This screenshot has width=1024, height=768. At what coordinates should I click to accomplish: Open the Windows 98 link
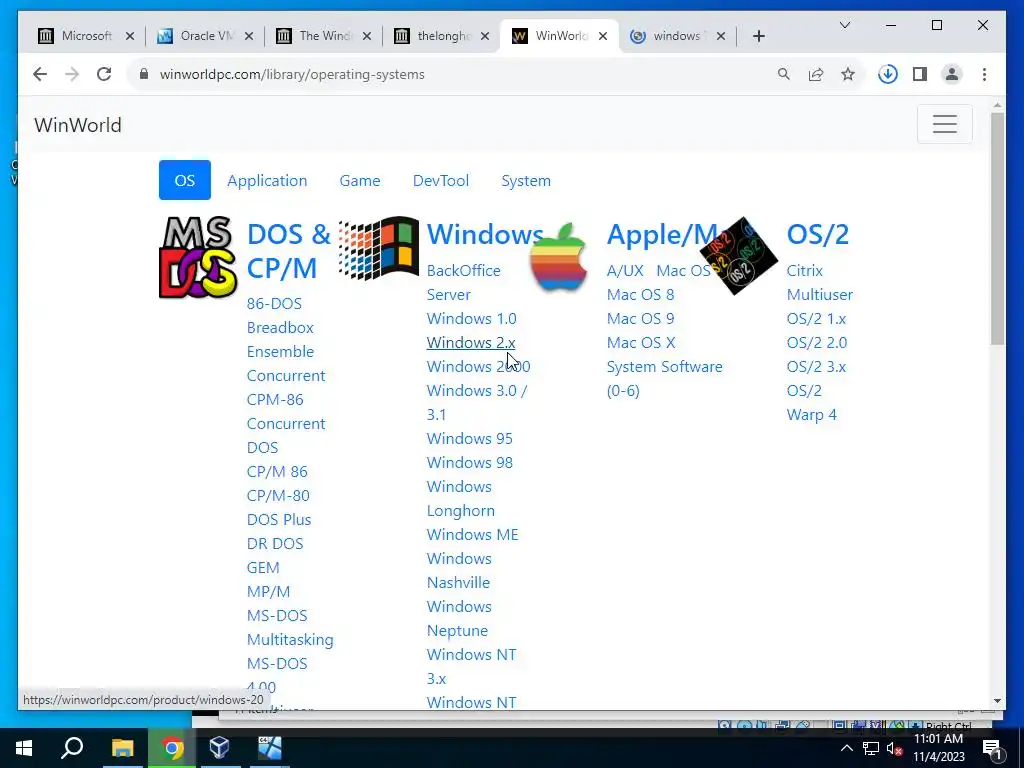tap(470, 463)
